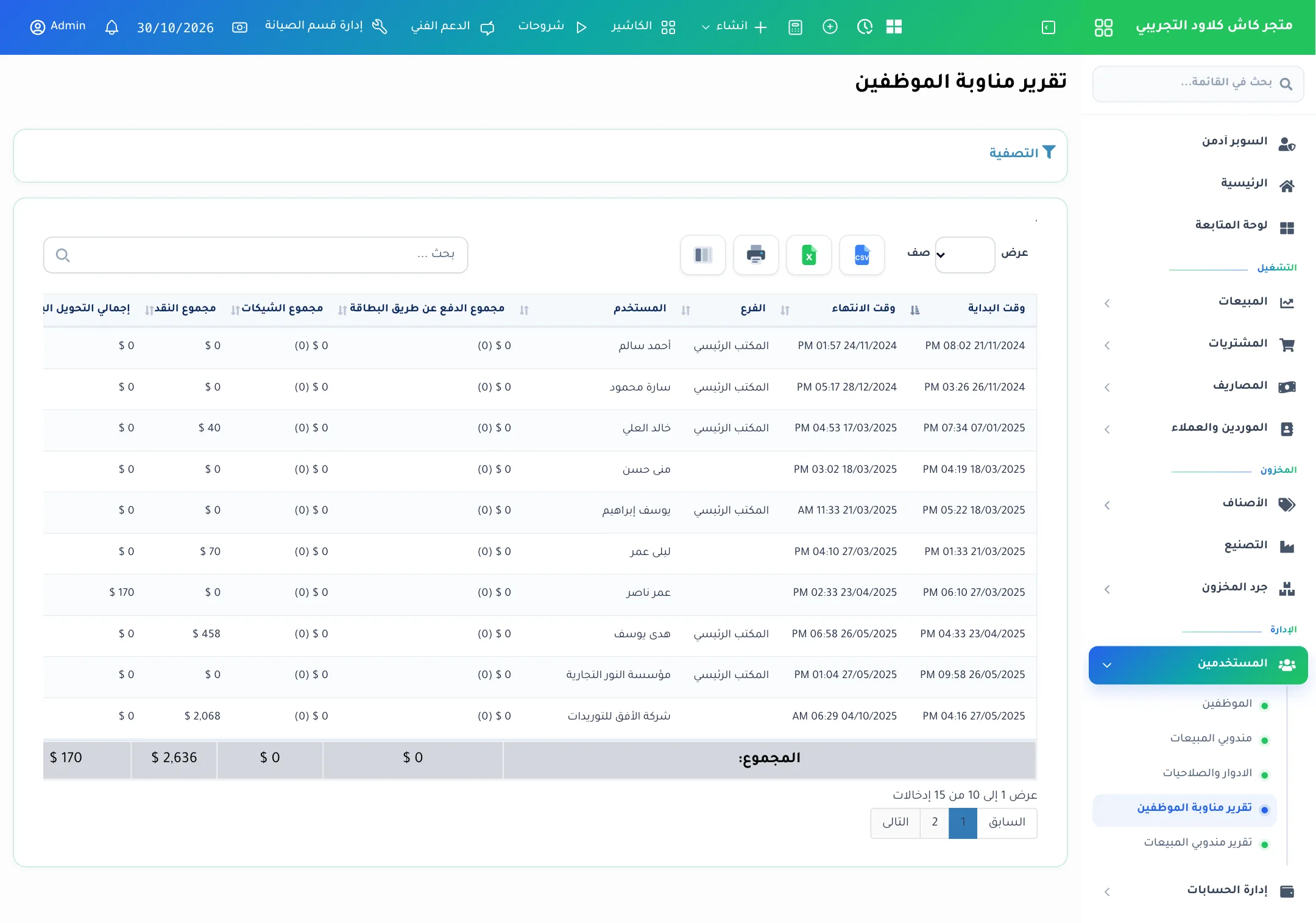The image size is (1316, 923).
Task: Click السابق previous page button
Action: (1007, 823)
